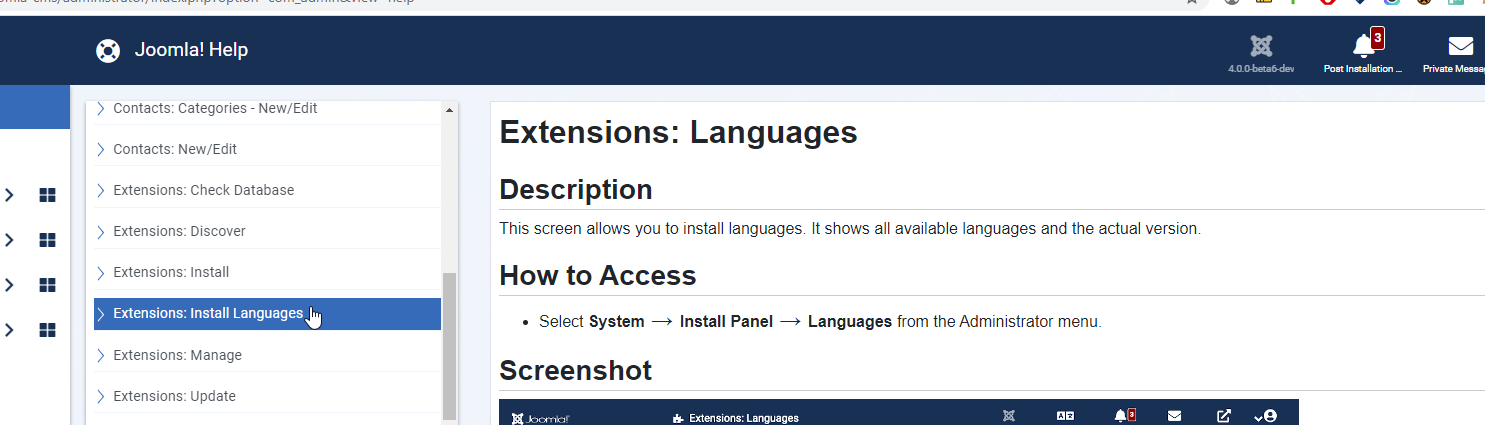Click the 4.0.0-beta6-dev version label

coord(1261,69)
